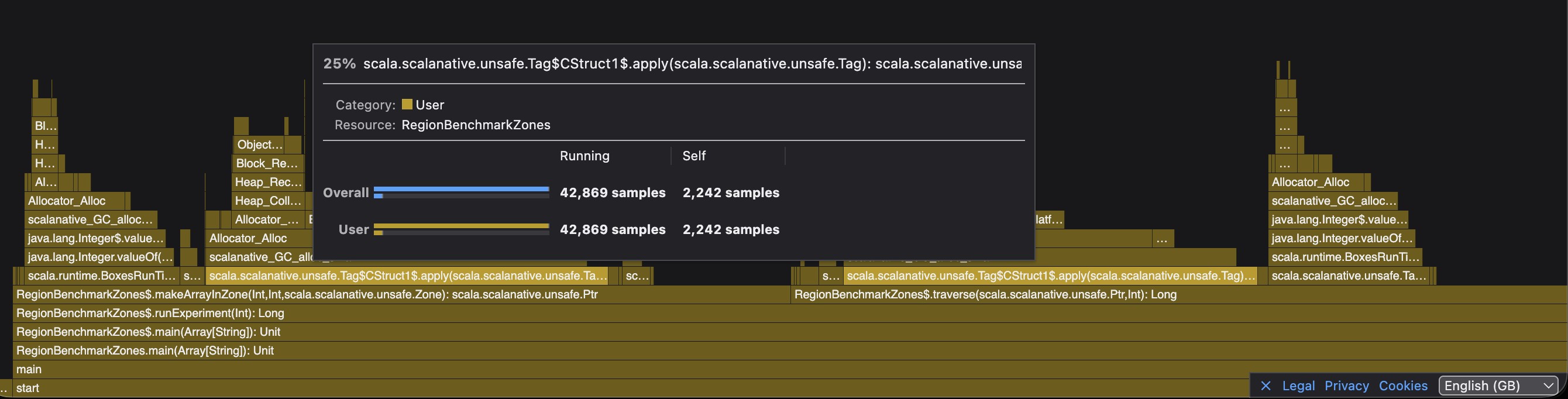Viewport: 1568px width, 399px height.
Task: Select the makeArrayInZone flame graph frame
Action: click(x=402, y=294)
